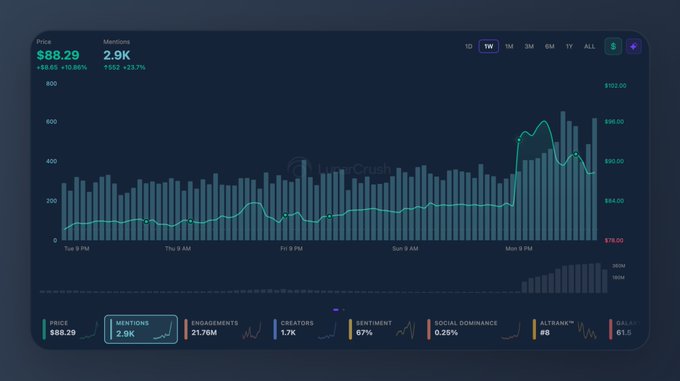680x381 pixels.
Task: Click the active carousel page indicator dot
Action: click(x=336, y=310)
